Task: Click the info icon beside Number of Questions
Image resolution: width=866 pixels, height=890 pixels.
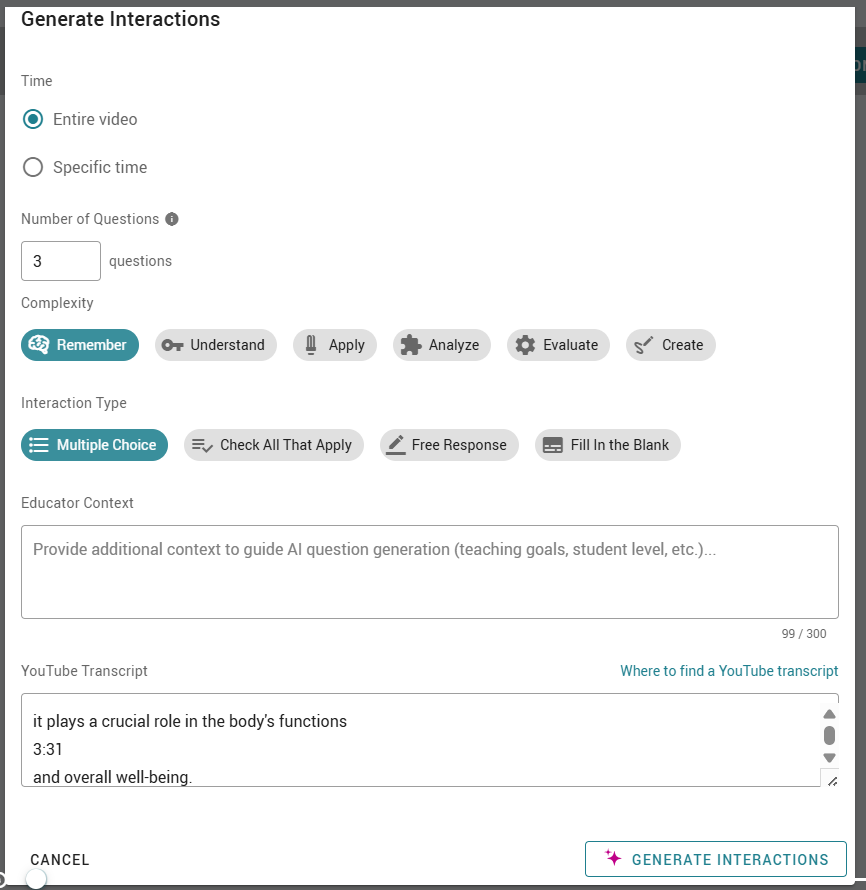Action: pyautogui.click(x=172, y=219)
